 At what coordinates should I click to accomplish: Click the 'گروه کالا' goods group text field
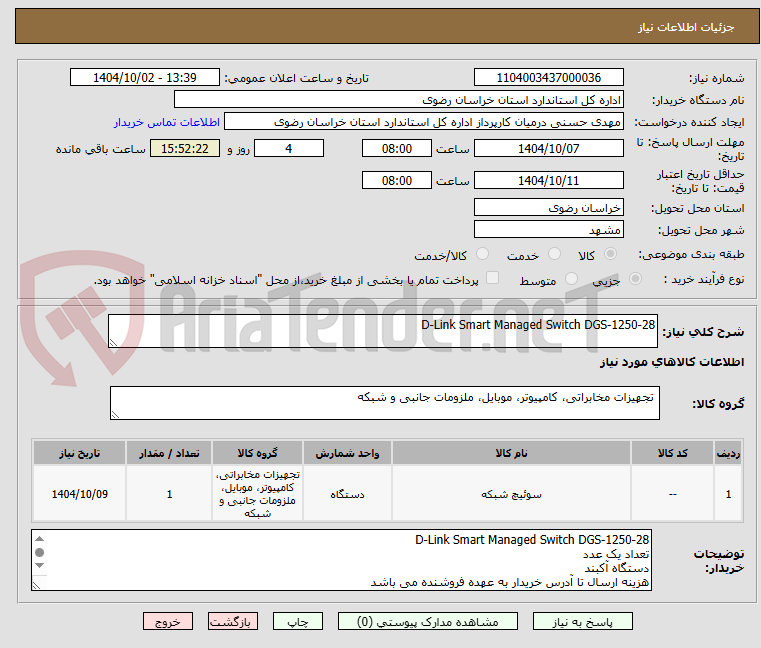click(x=384, y=403)
